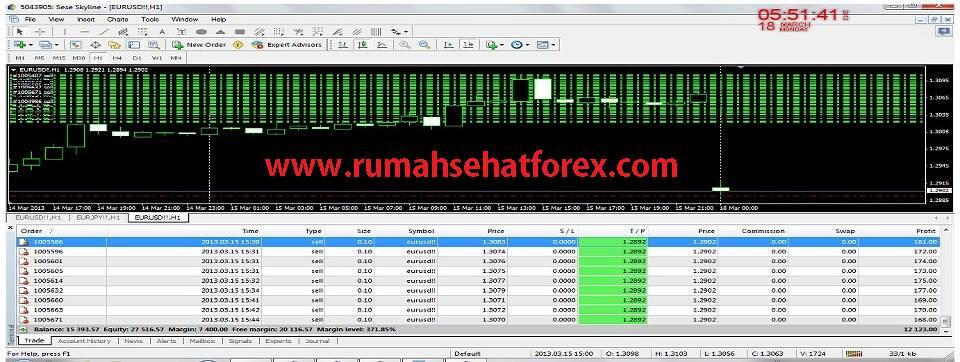Screen dimensions: 960x362
Task: Close the Terminal panel with x
Action: tap(9, 228)
